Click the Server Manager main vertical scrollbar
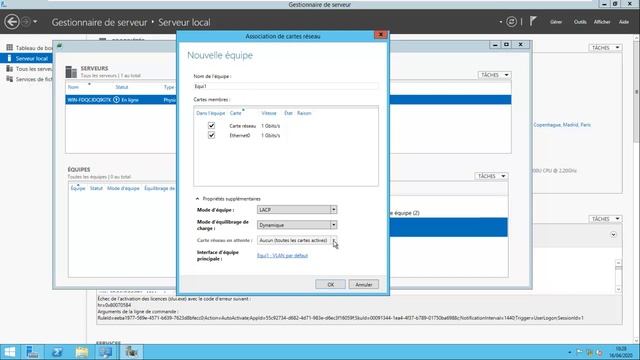 coord(636,91)
